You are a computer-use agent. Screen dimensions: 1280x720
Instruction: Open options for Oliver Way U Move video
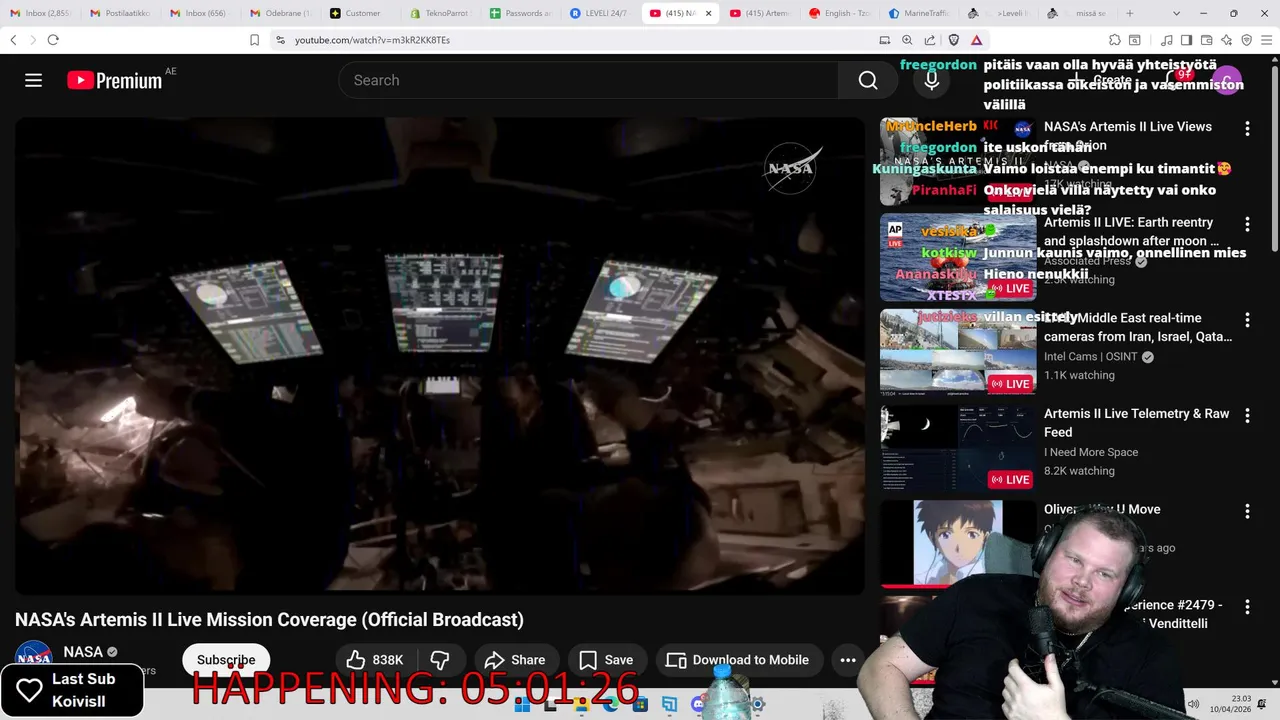click(1247, 511)
